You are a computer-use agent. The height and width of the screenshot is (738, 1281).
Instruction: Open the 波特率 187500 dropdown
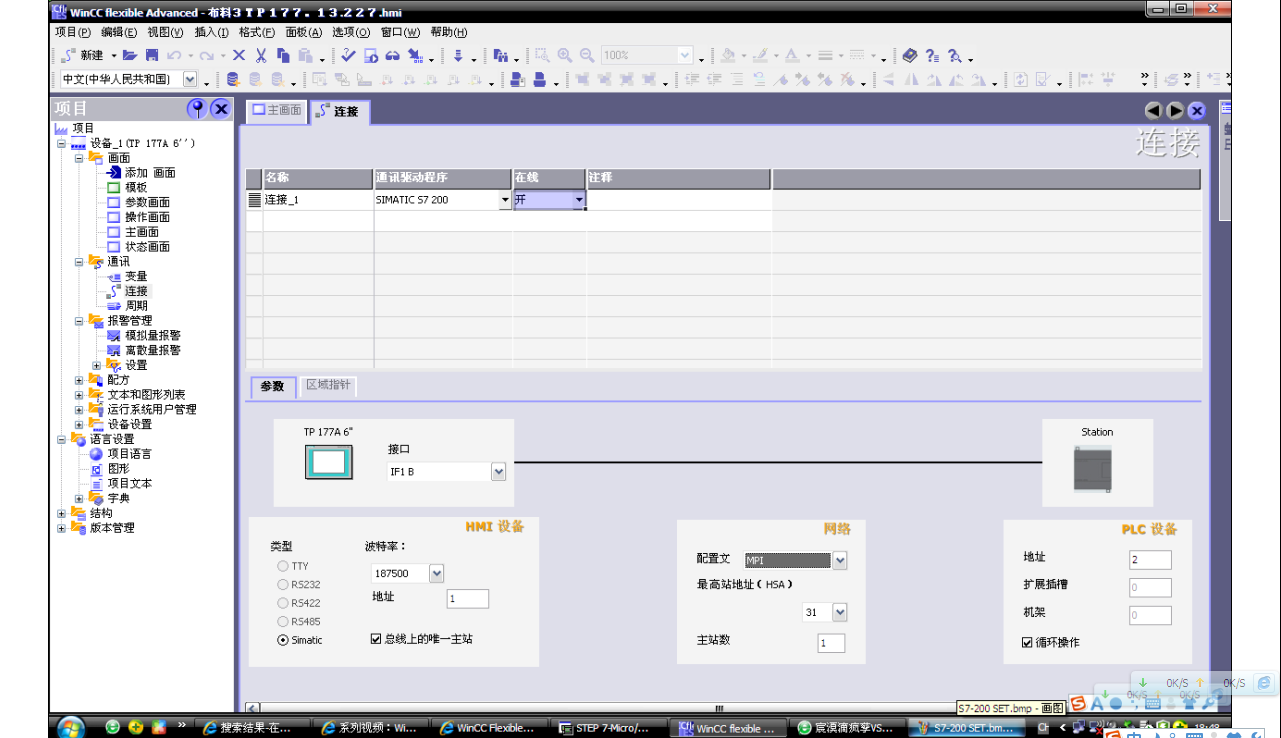[x=436, y=573]
